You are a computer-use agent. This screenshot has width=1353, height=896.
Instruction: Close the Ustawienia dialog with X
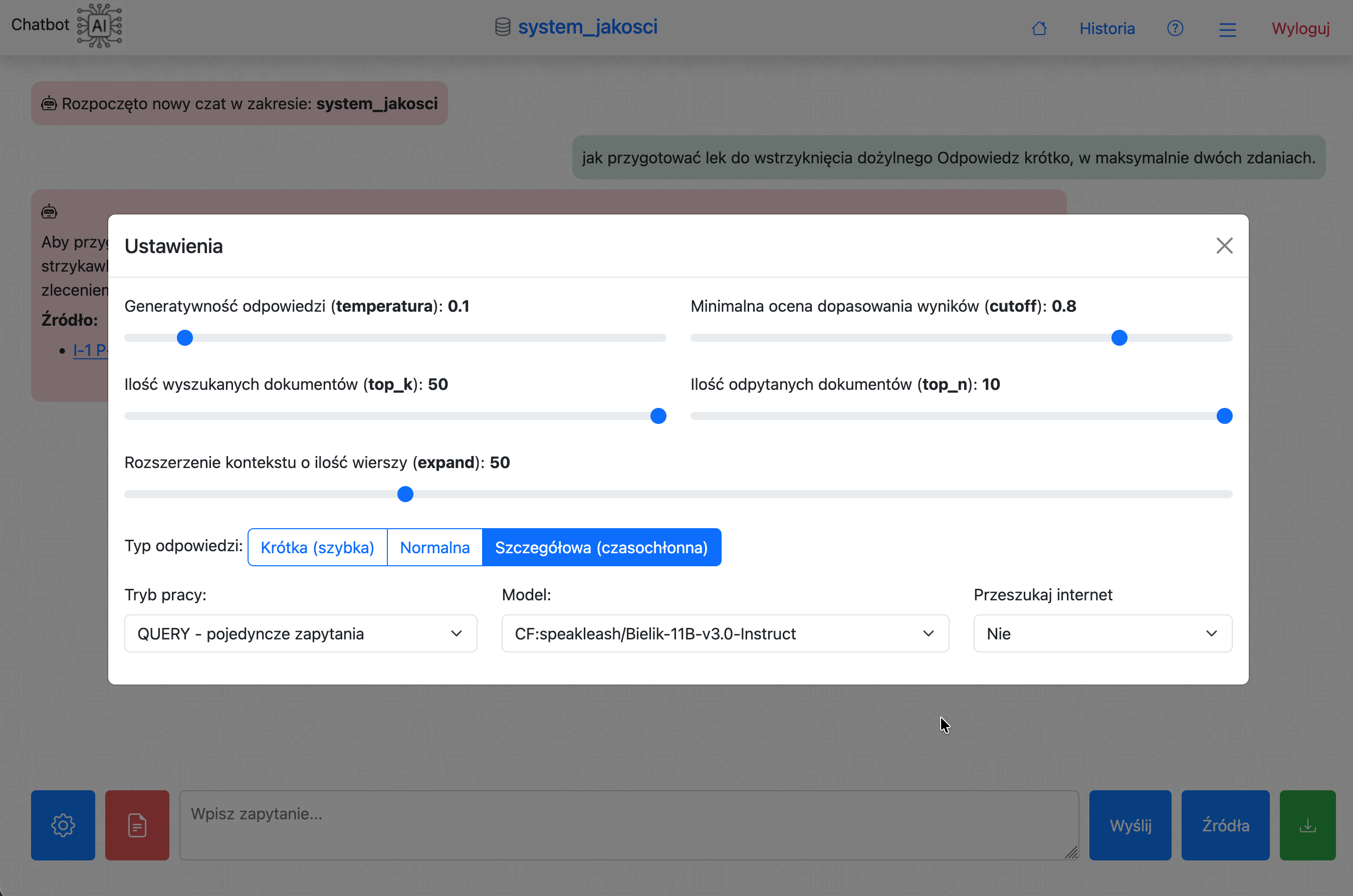tap(1224, 246)
